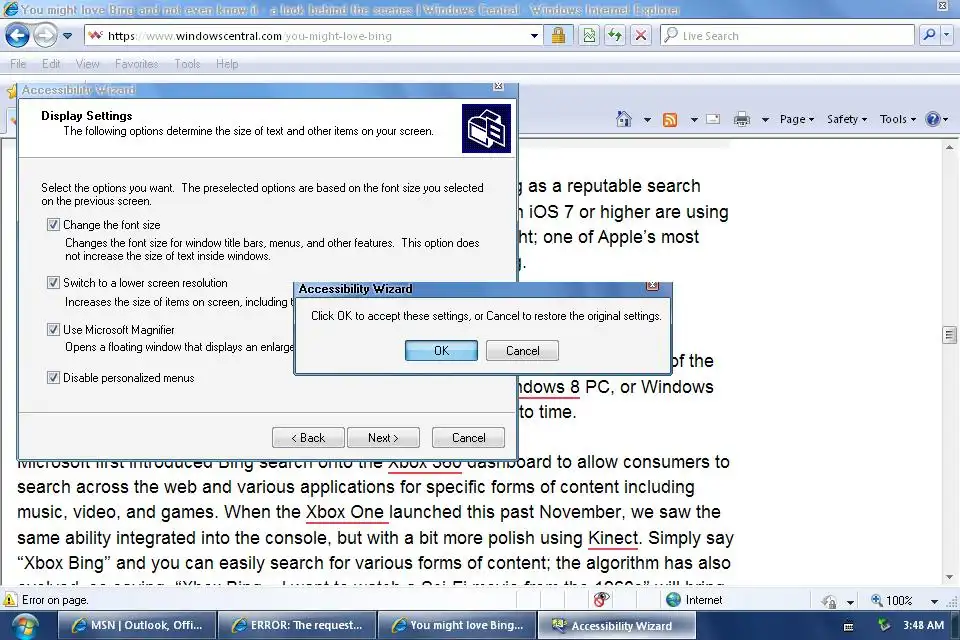Open the File menu
The height and width of the screenshot is (640, 960).
pyautogui.click(x=18, y=64)
